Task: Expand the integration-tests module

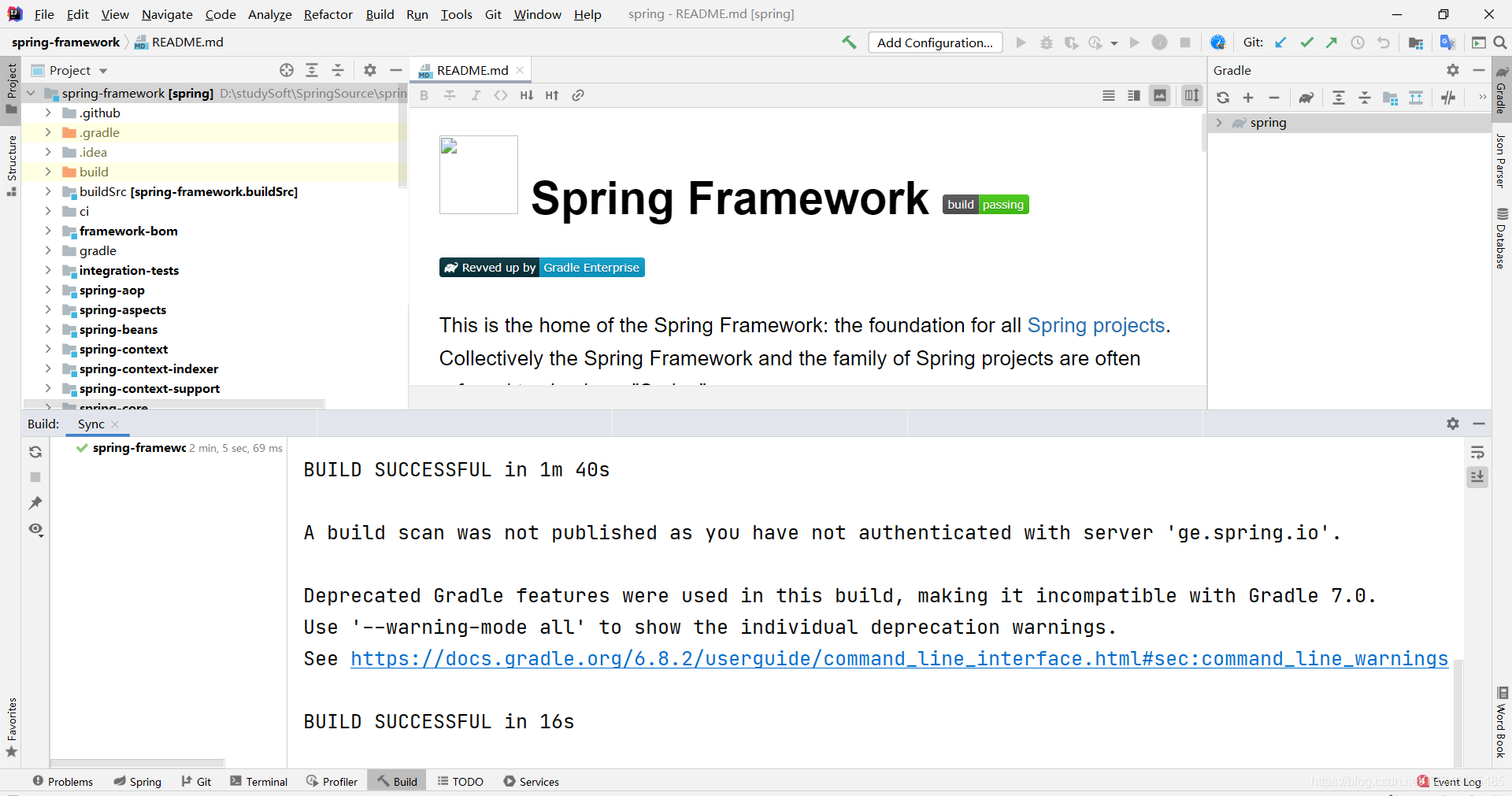Action: coord(48,271)
